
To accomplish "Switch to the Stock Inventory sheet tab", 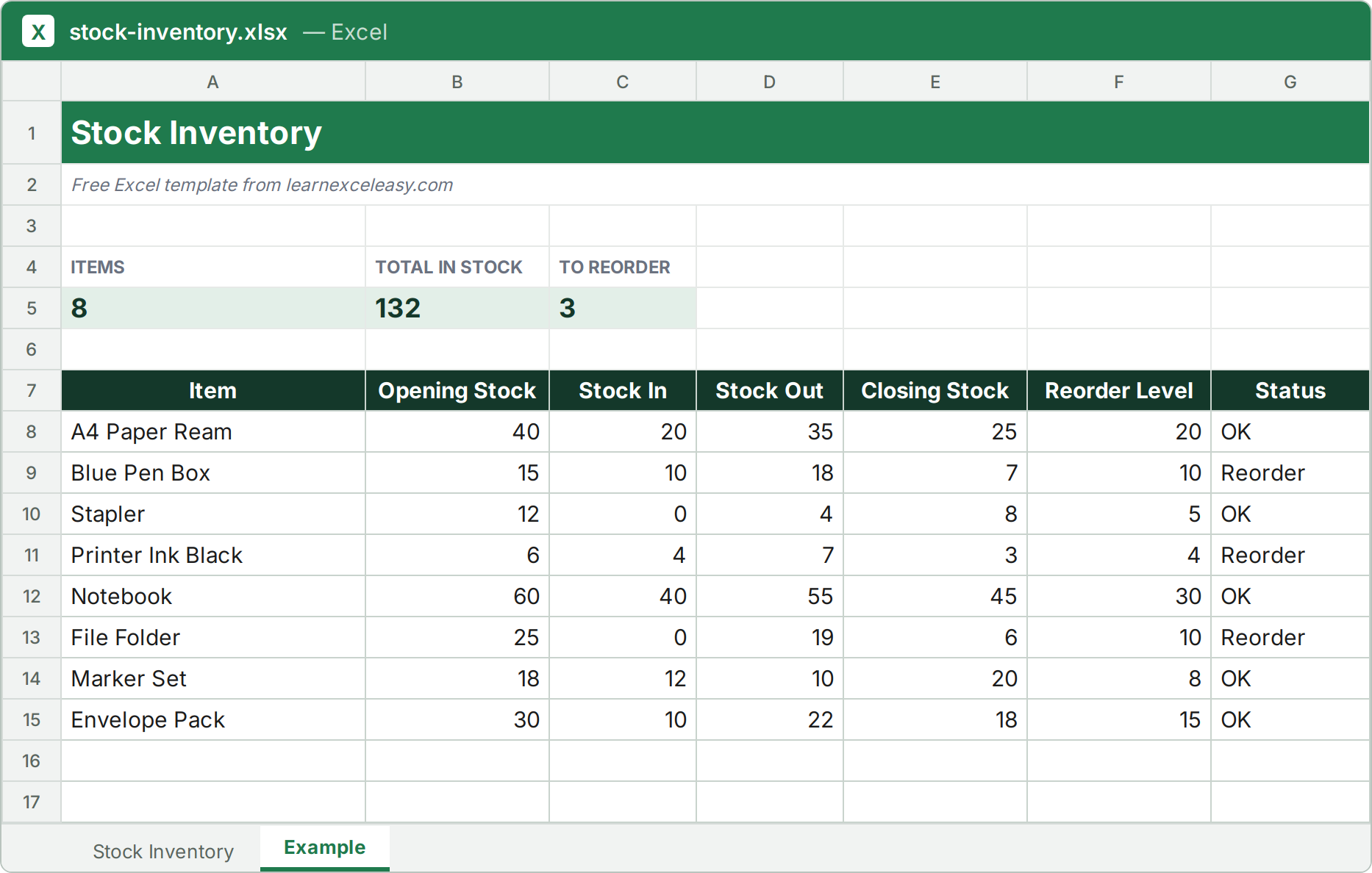I will click(163, 851).
